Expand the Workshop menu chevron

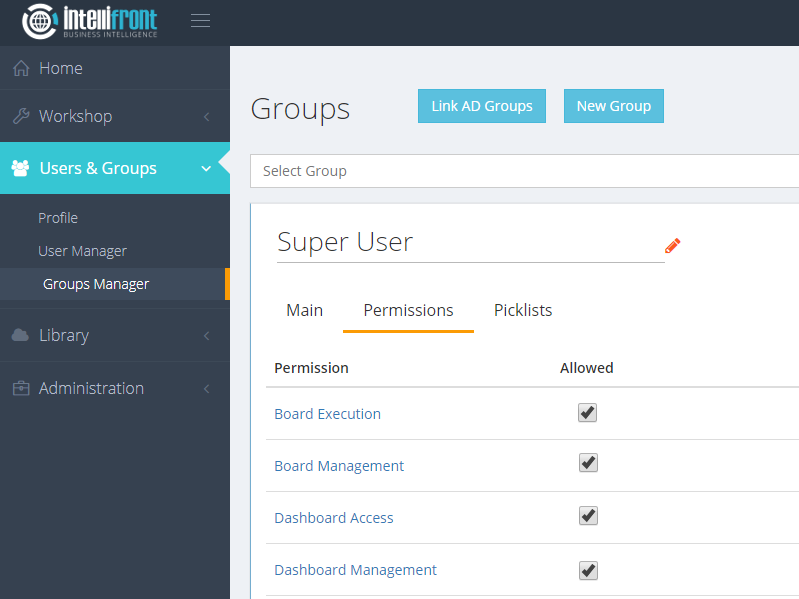(x=206, y=117)
